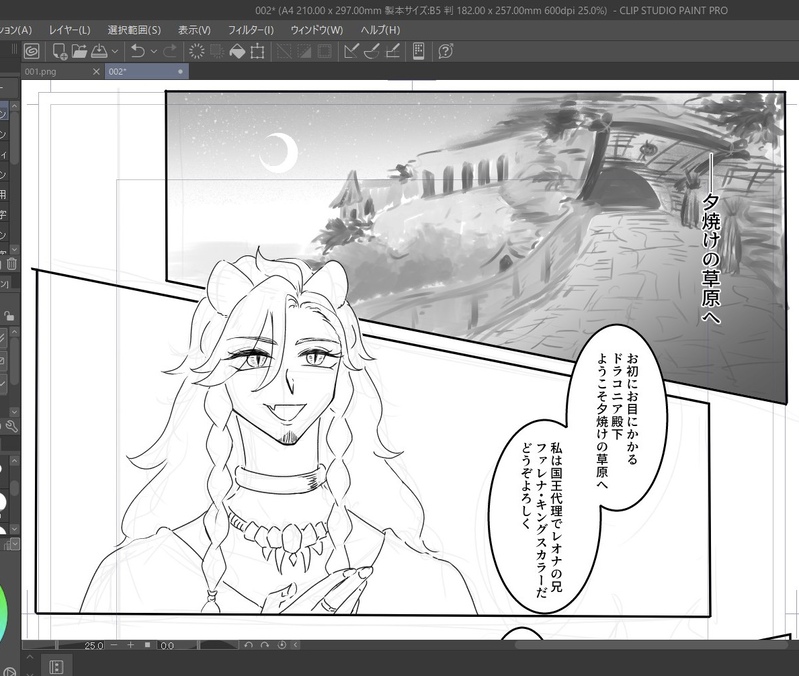Click fit-to-screen square button
This screenshot has height=676, width=799.
[147, 645]
